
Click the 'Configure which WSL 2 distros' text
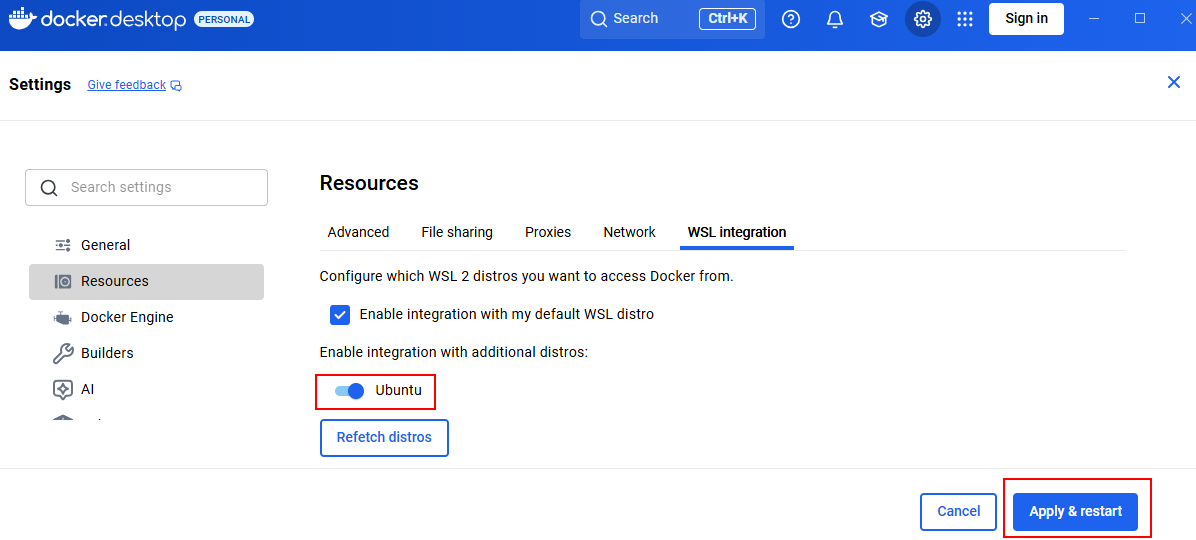pyautogui.click(x=526, y=277)
